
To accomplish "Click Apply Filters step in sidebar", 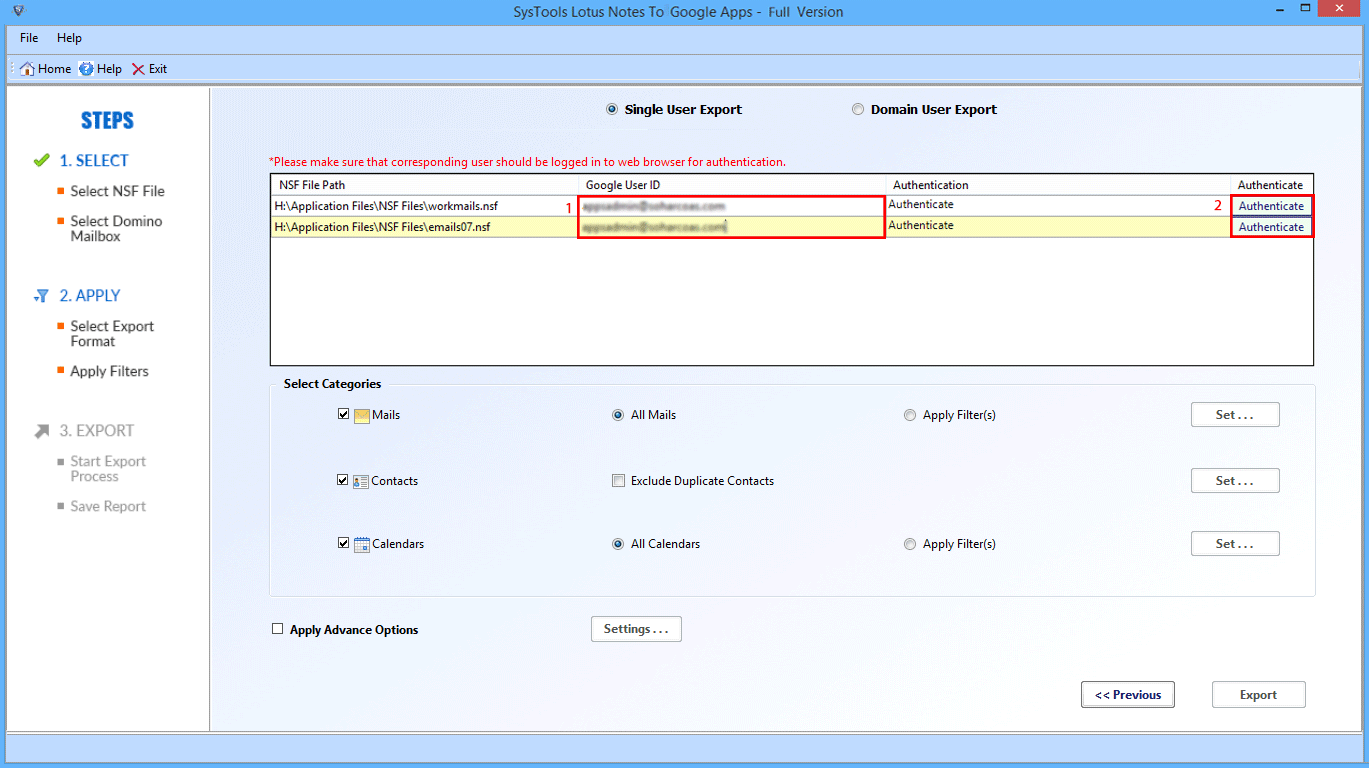I will click(x=109, y=371).
